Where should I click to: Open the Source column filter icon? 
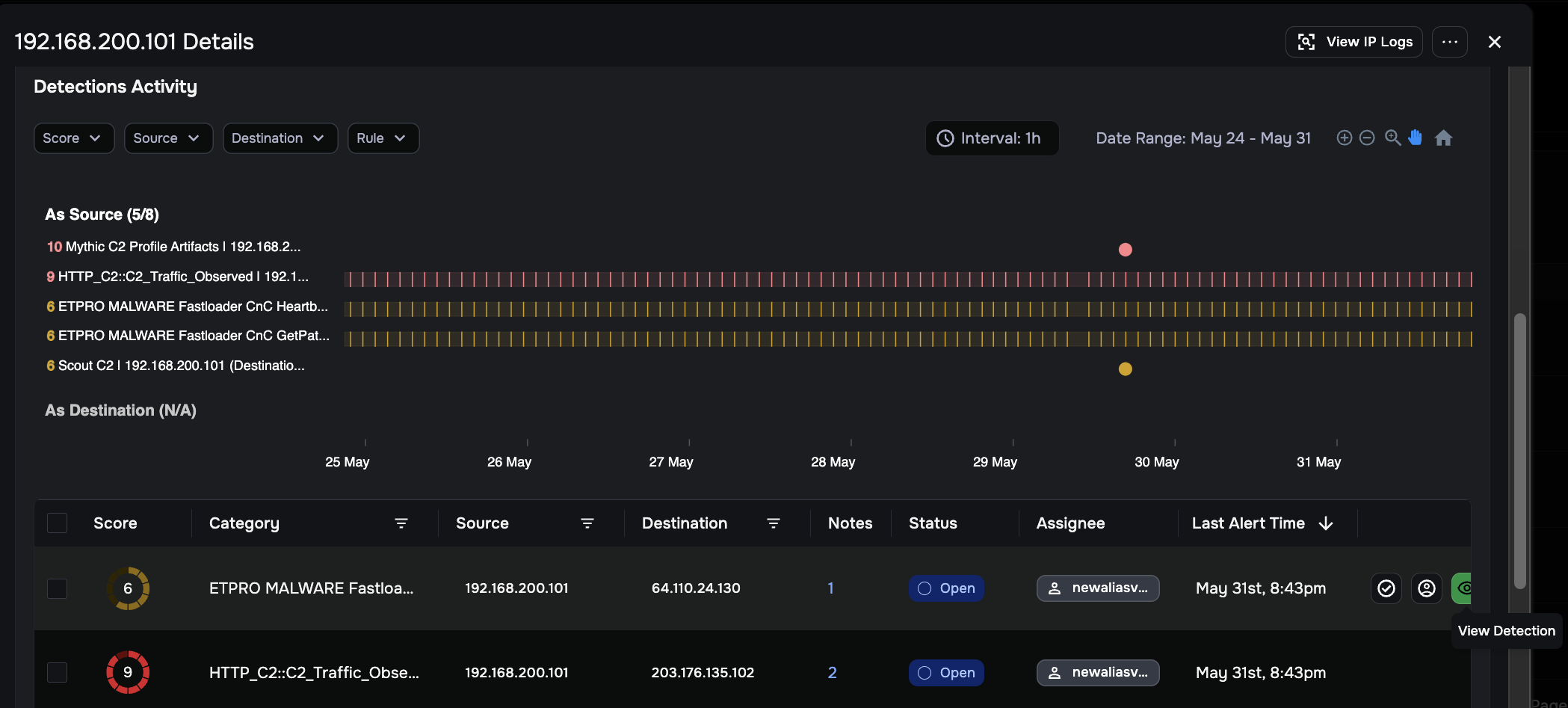[x=587, y=523]
